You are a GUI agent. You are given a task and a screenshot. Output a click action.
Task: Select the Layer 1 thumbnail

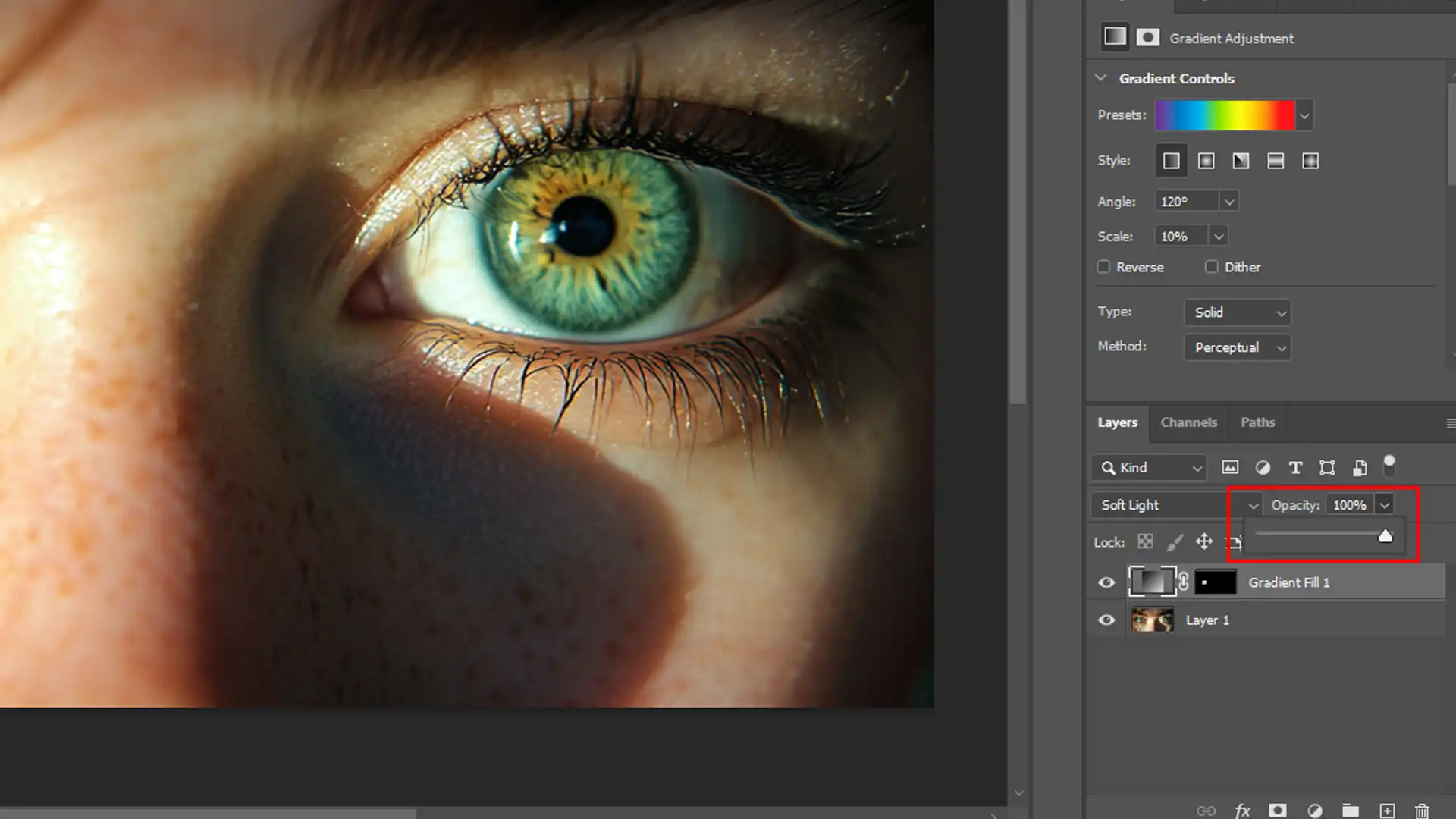[1152, 620]
